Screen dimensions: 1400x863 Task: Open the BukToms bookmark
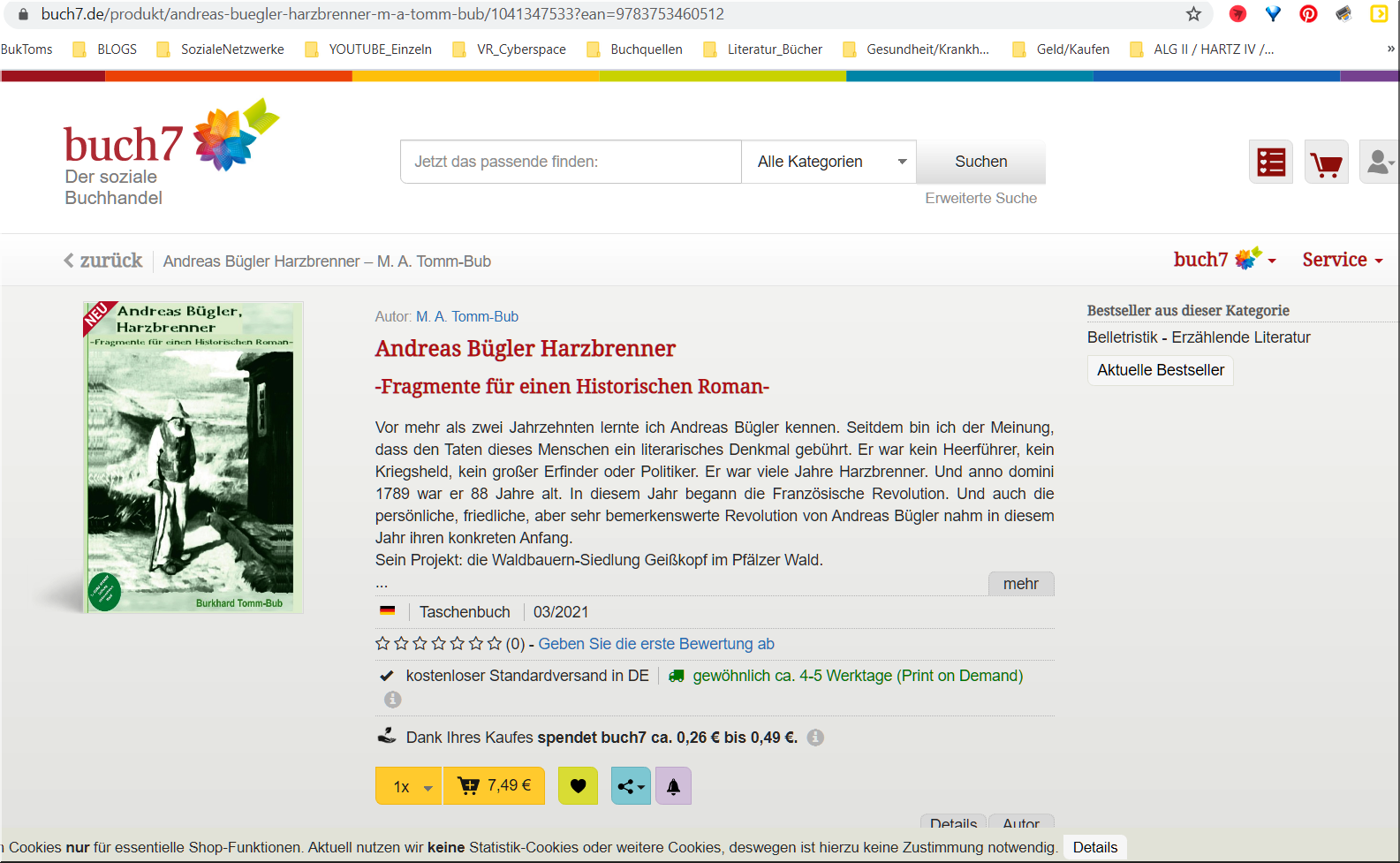tap(26, 49)
